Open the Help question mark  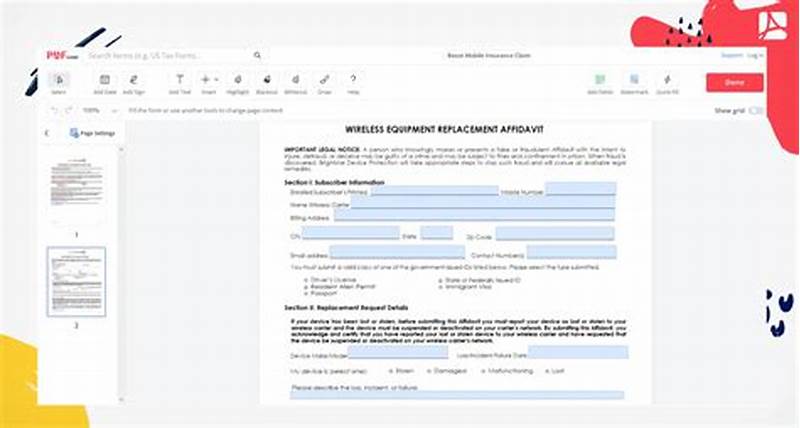(353, 84)
